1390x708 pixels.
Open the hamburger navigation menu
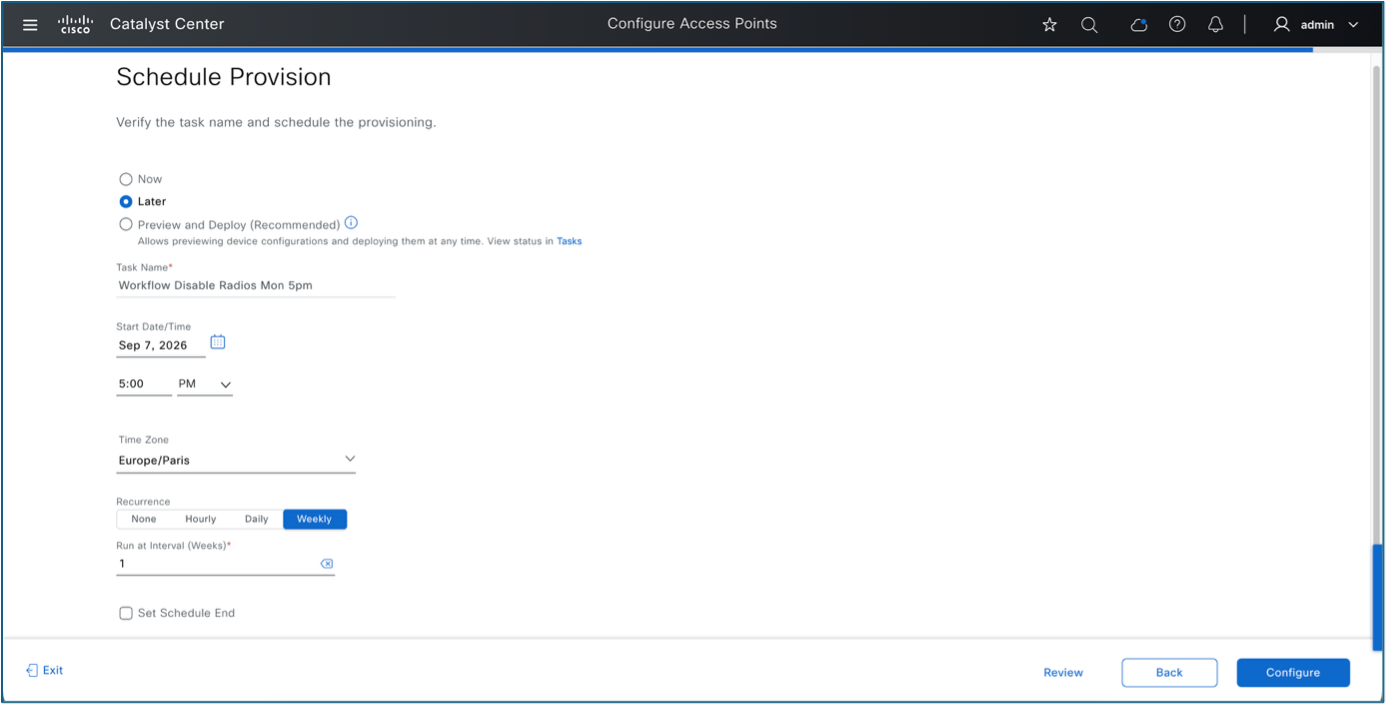30,25
